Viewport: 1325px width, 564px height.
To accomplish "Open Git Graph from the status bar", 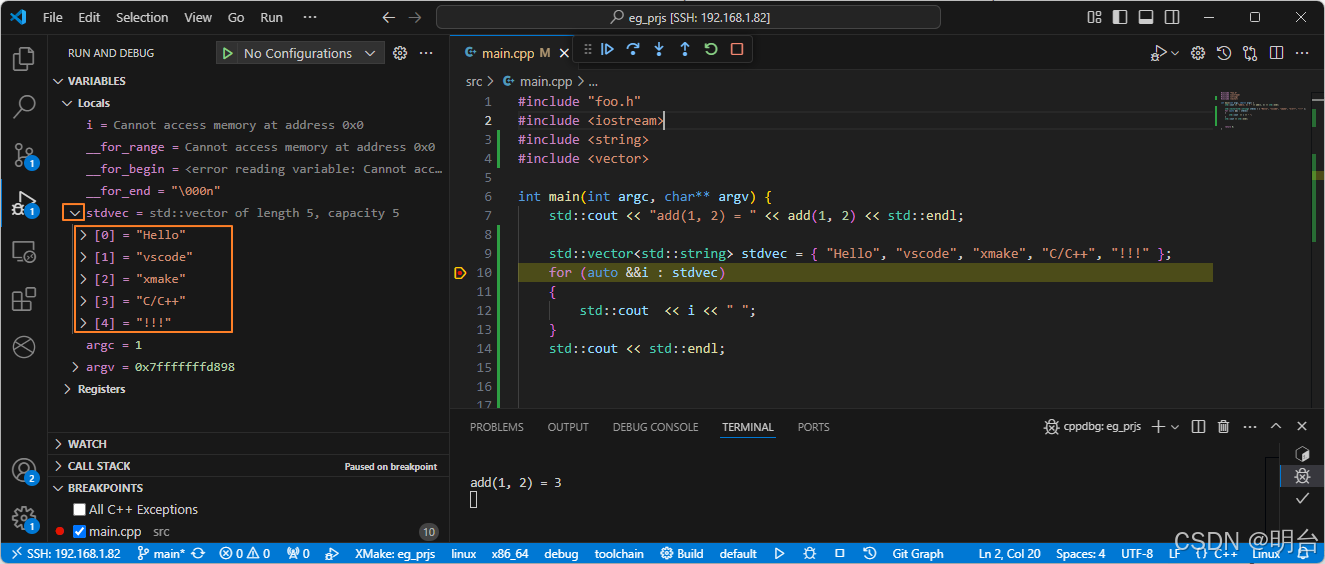I will (x=918, y=553).
